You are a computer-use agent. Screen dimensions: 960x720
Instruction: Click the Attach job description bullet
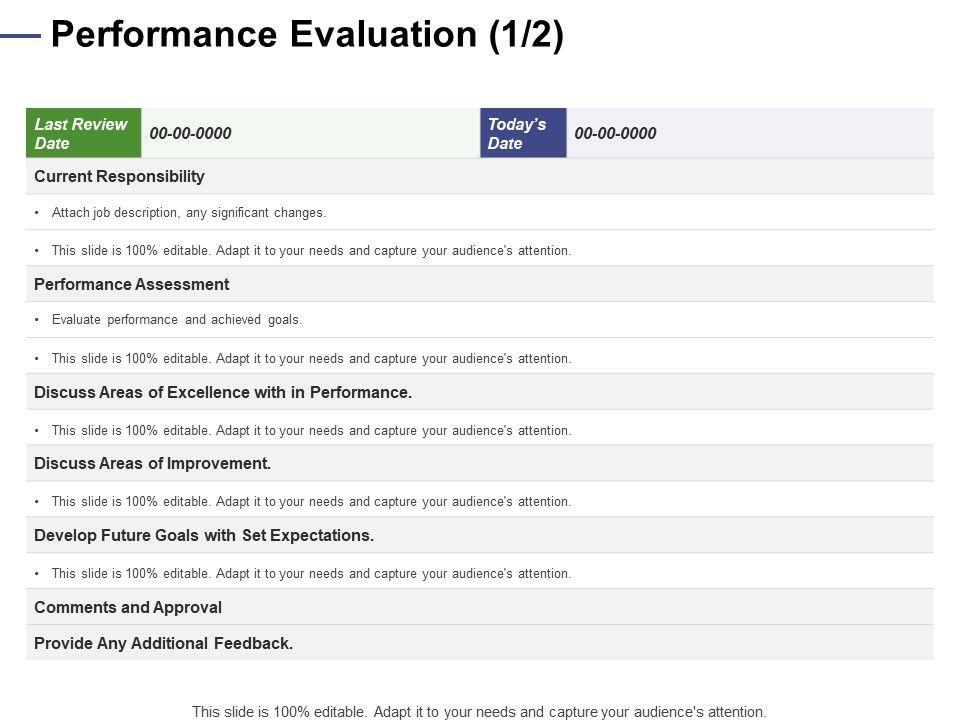pyautogui.click(x=189, y=212)
